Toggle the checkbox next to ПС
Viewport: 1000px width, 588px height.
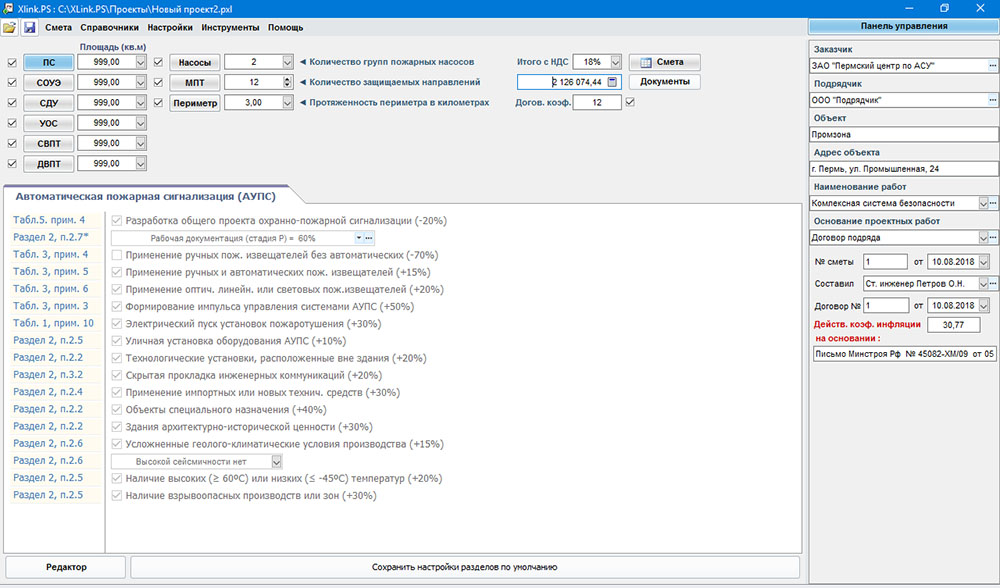pyautogui.click(x=12, y=62)
